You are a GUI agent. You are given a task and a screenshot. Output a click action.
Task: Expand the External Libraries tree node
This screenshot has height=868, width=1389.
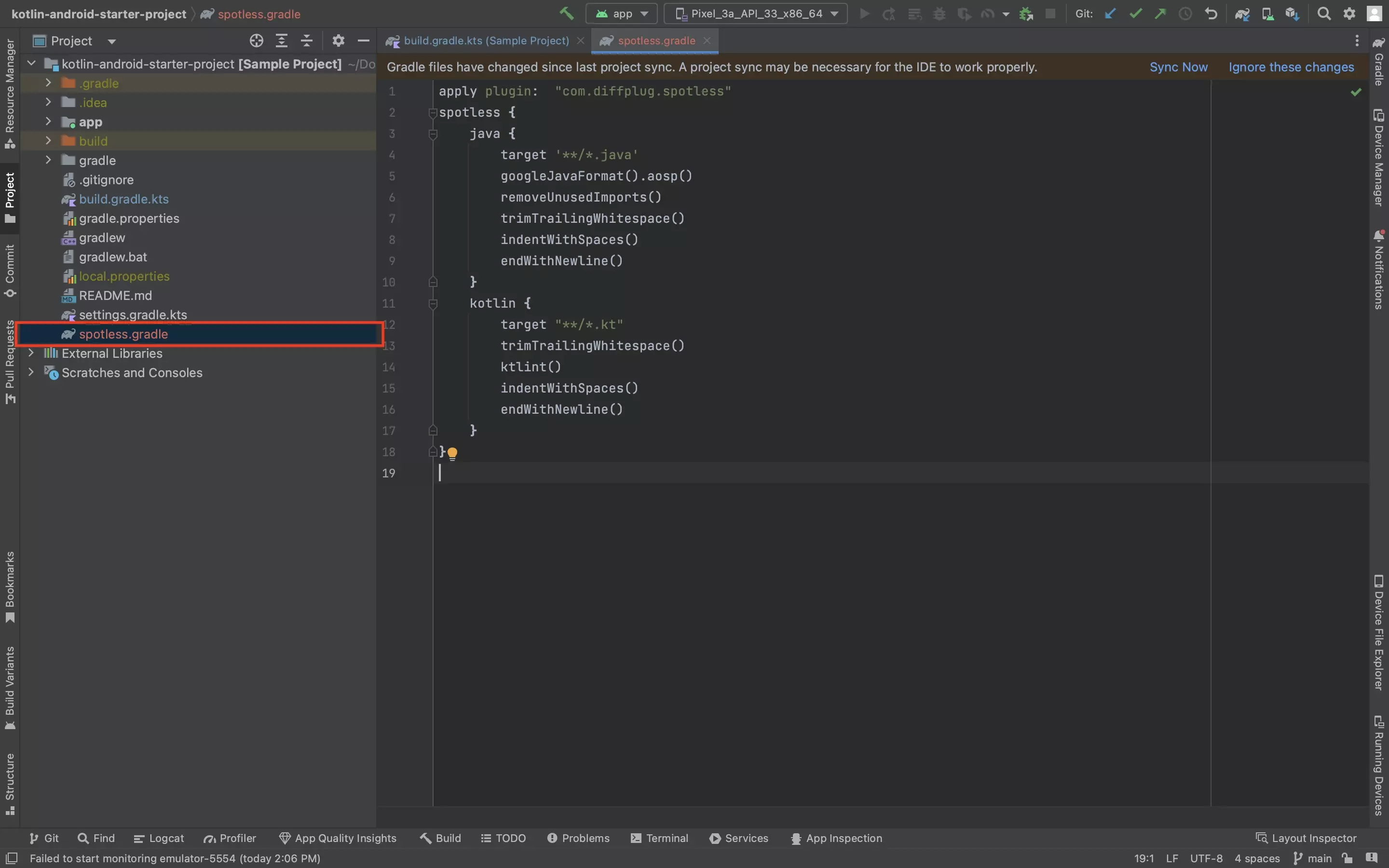[29, 353]
